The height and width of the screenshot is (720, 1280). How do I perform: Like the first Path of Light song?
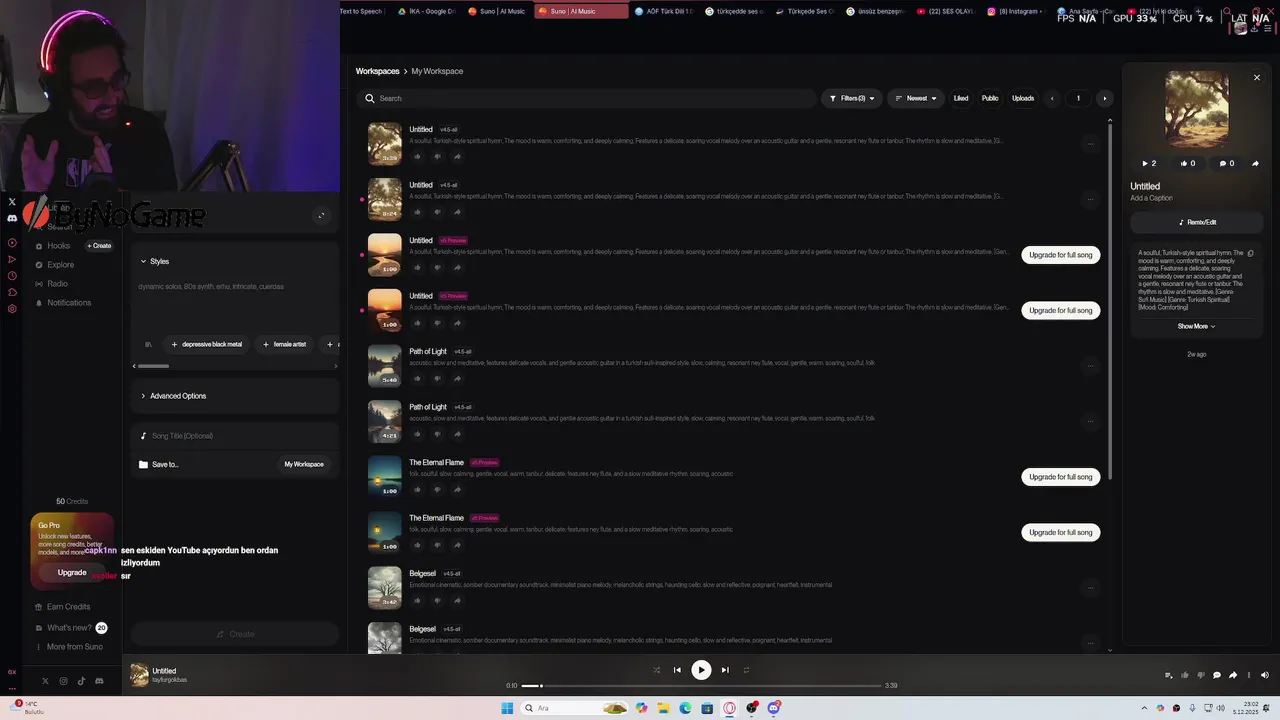point(418,378)
